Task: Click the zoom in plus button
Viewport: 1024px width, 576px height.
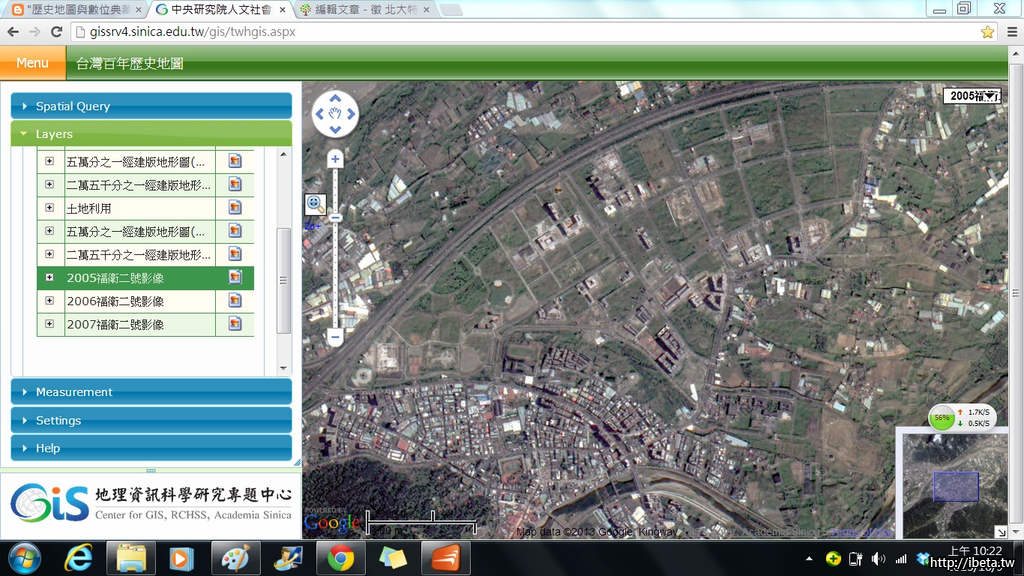Action: coord(335,159)
